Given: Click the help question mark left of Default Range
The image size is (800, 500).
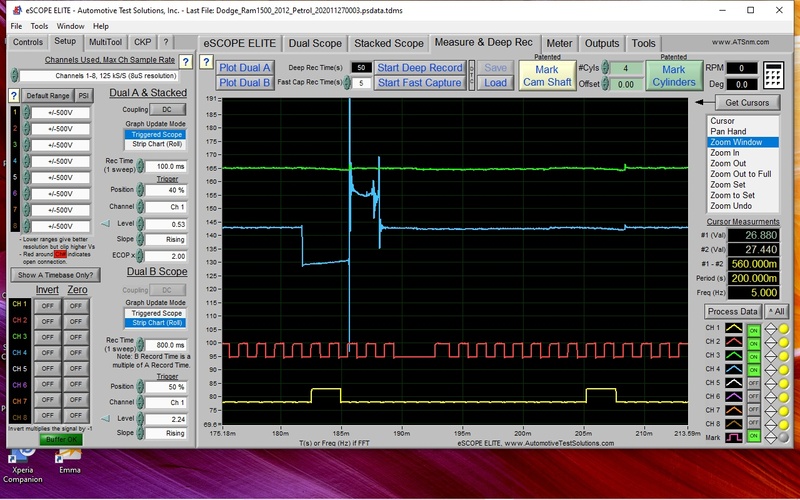Looking at the screenshot, I should pyautogui.click(x=14, y=95).
